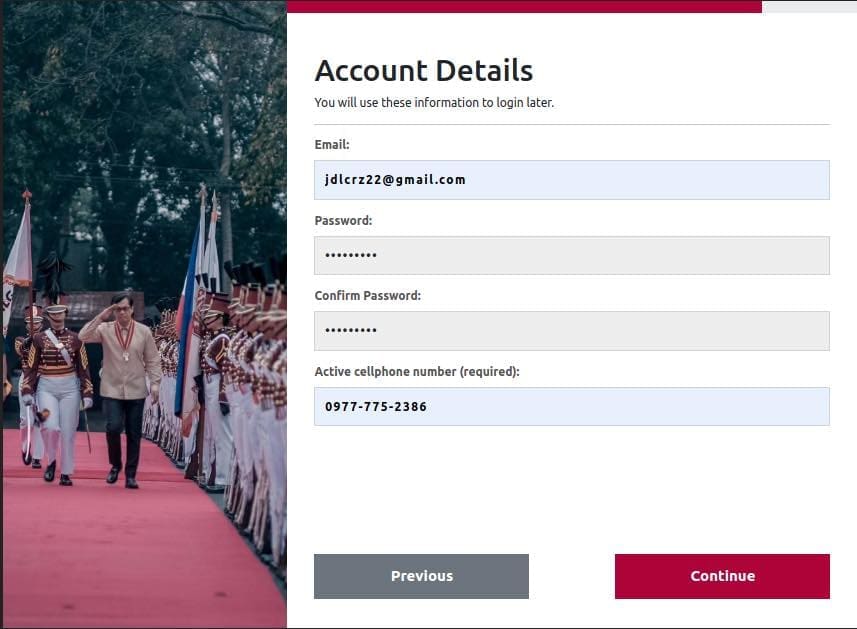This screenshot has height=629, width=857.
Task: Click the Active cellphone number field
Action: click(x=572, y=407)
